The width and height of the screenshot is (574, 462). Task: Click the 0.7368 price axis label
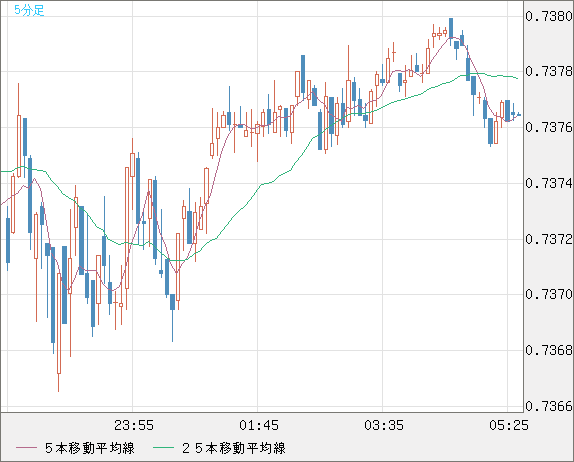[549, 350]
